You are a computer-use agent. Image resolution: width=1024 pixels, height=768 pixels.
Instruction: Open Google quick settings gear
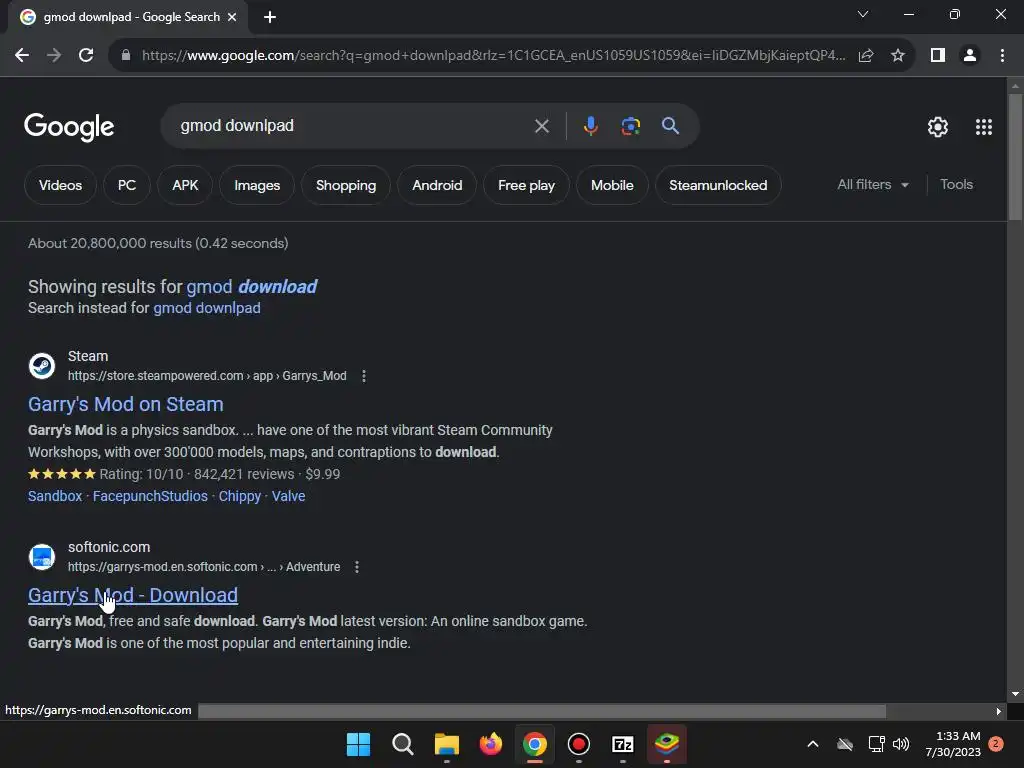point(938,127)
